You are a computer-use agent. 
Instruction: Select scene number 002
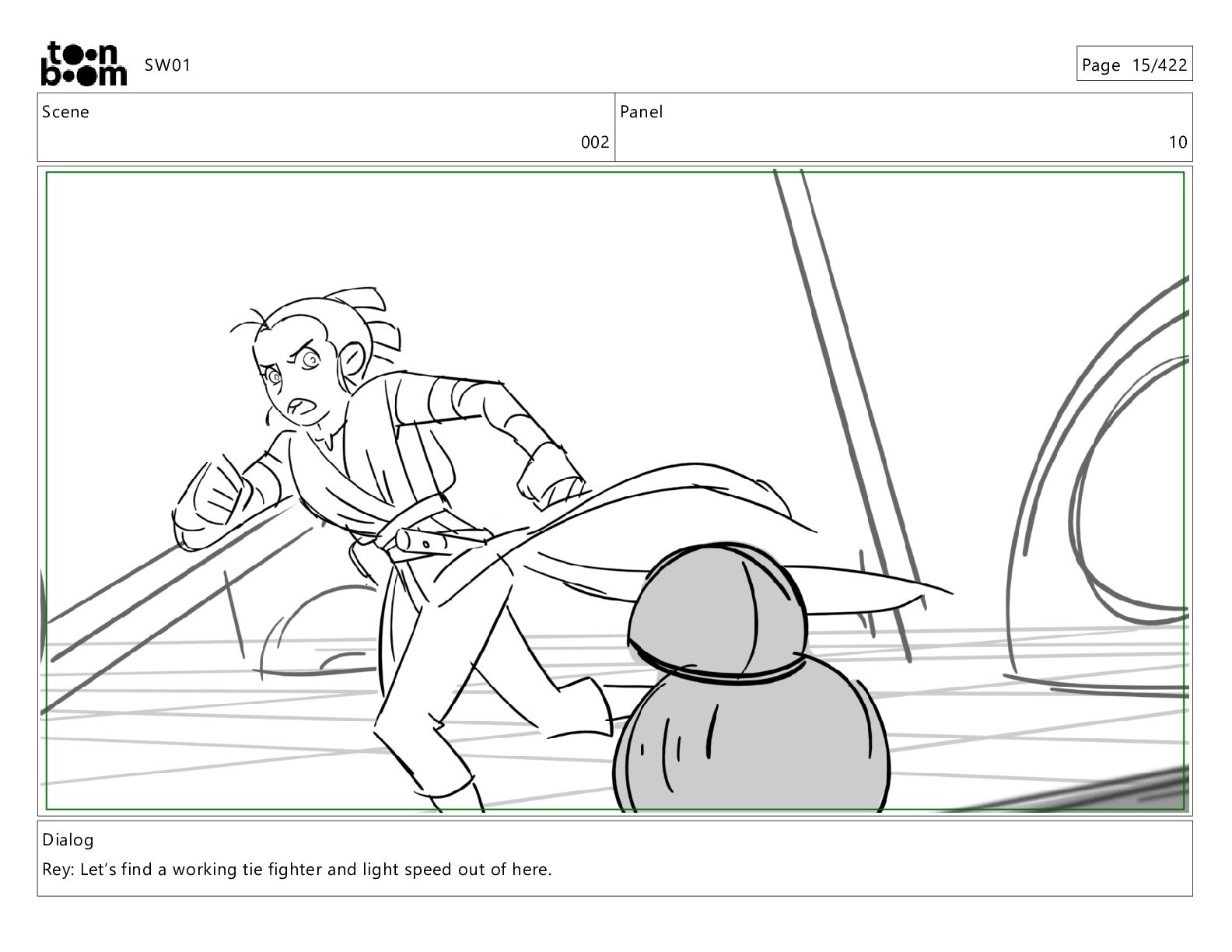(x=595, y=142)
